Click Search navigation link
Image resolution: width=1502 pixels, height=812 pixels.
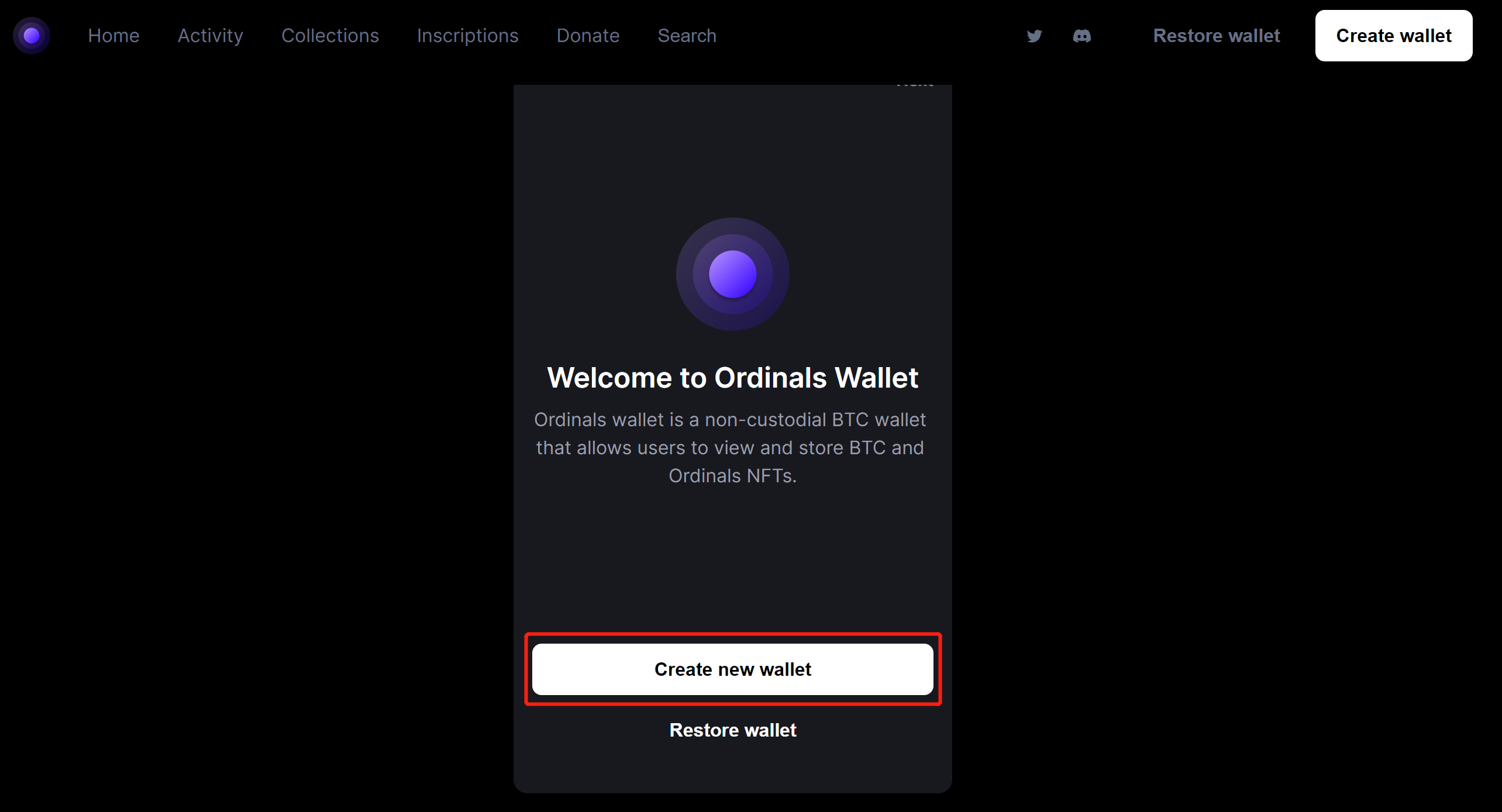pyautogui.click(x=687, y=36)
